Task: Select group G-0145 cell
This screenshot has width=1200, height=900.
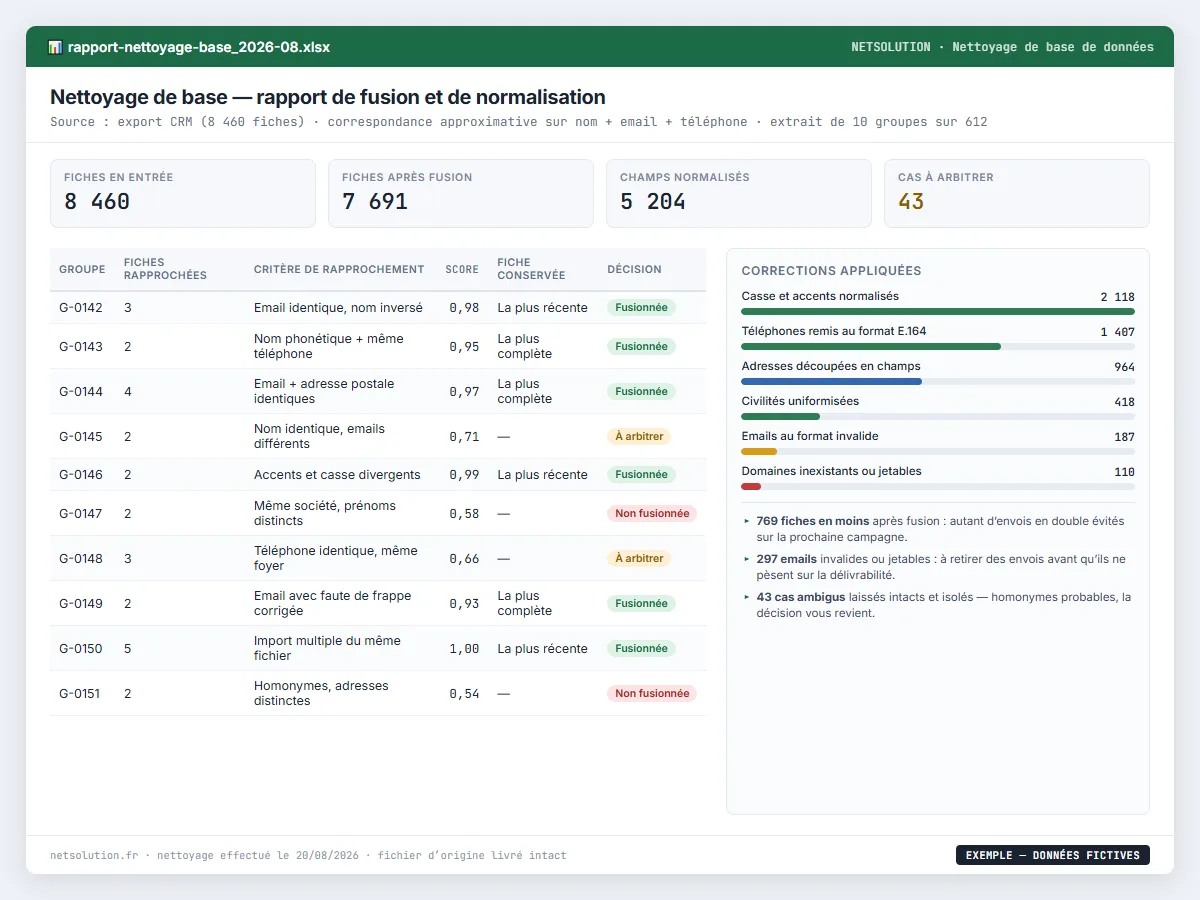Action: (81, 436)
